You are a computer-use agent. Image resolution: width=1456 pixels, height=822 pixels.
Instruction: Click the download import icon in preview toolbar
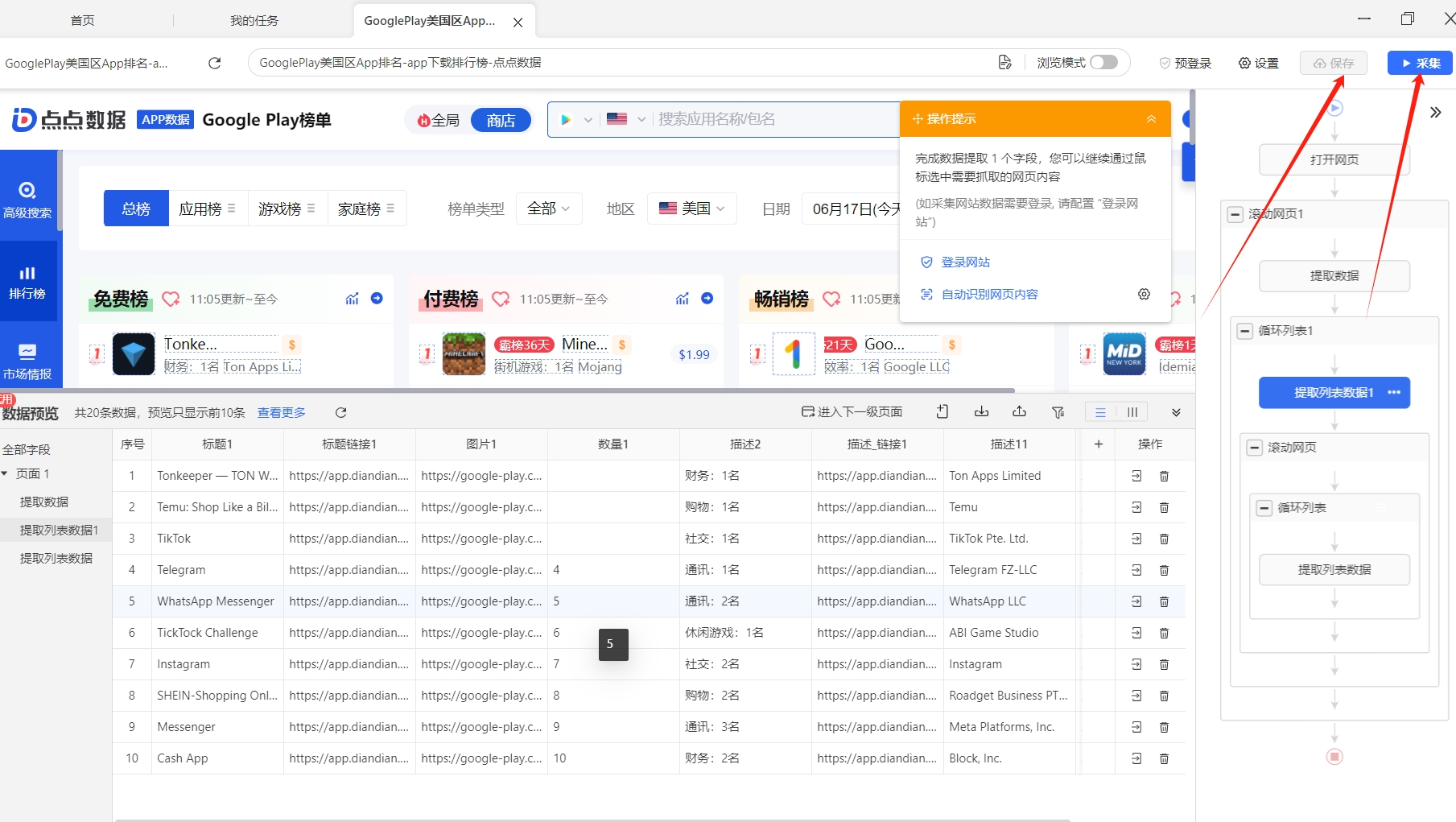(x=981, y=412)
